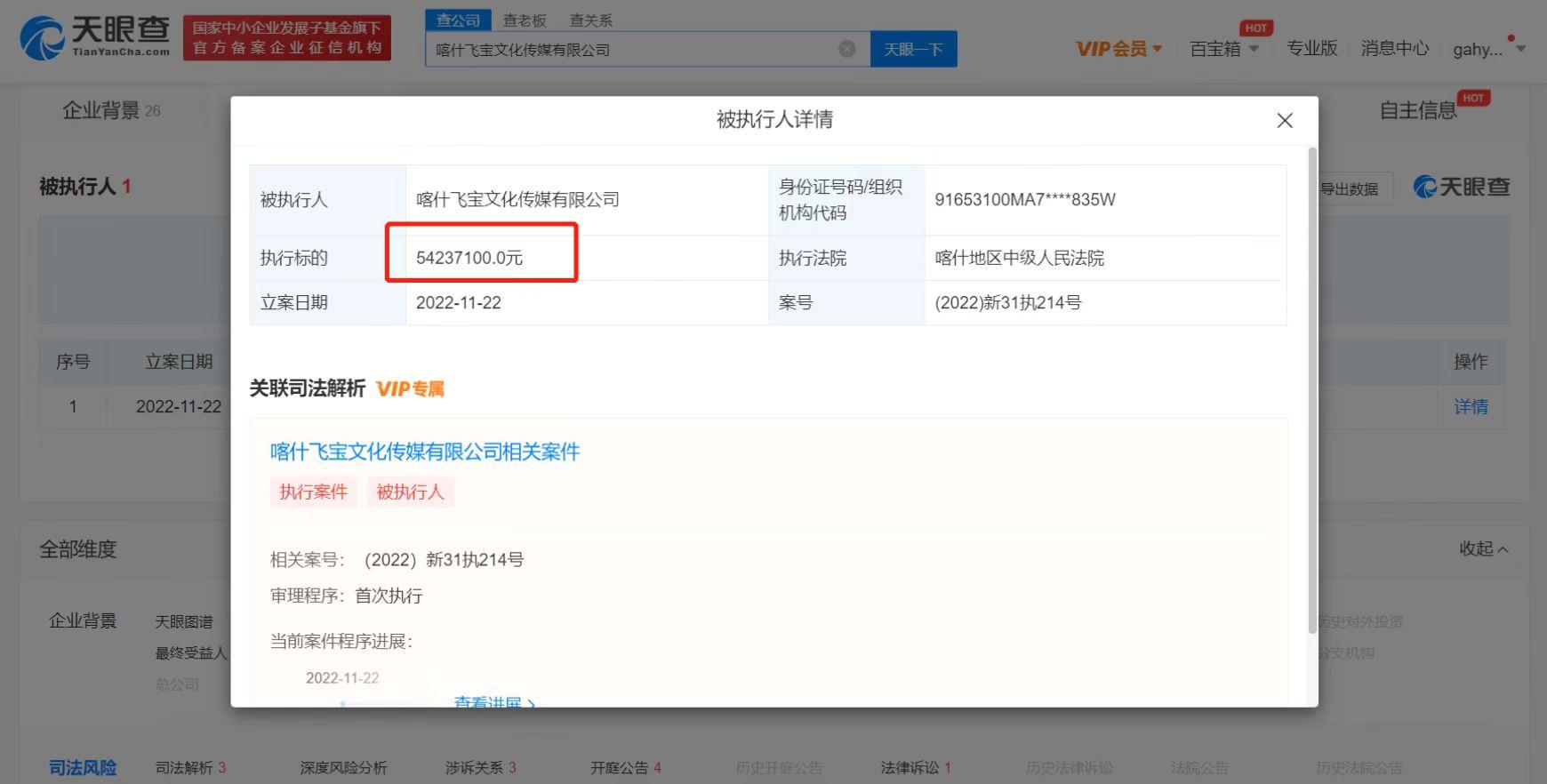
Task: Click 查看进展 link
Action: (494, 702)
